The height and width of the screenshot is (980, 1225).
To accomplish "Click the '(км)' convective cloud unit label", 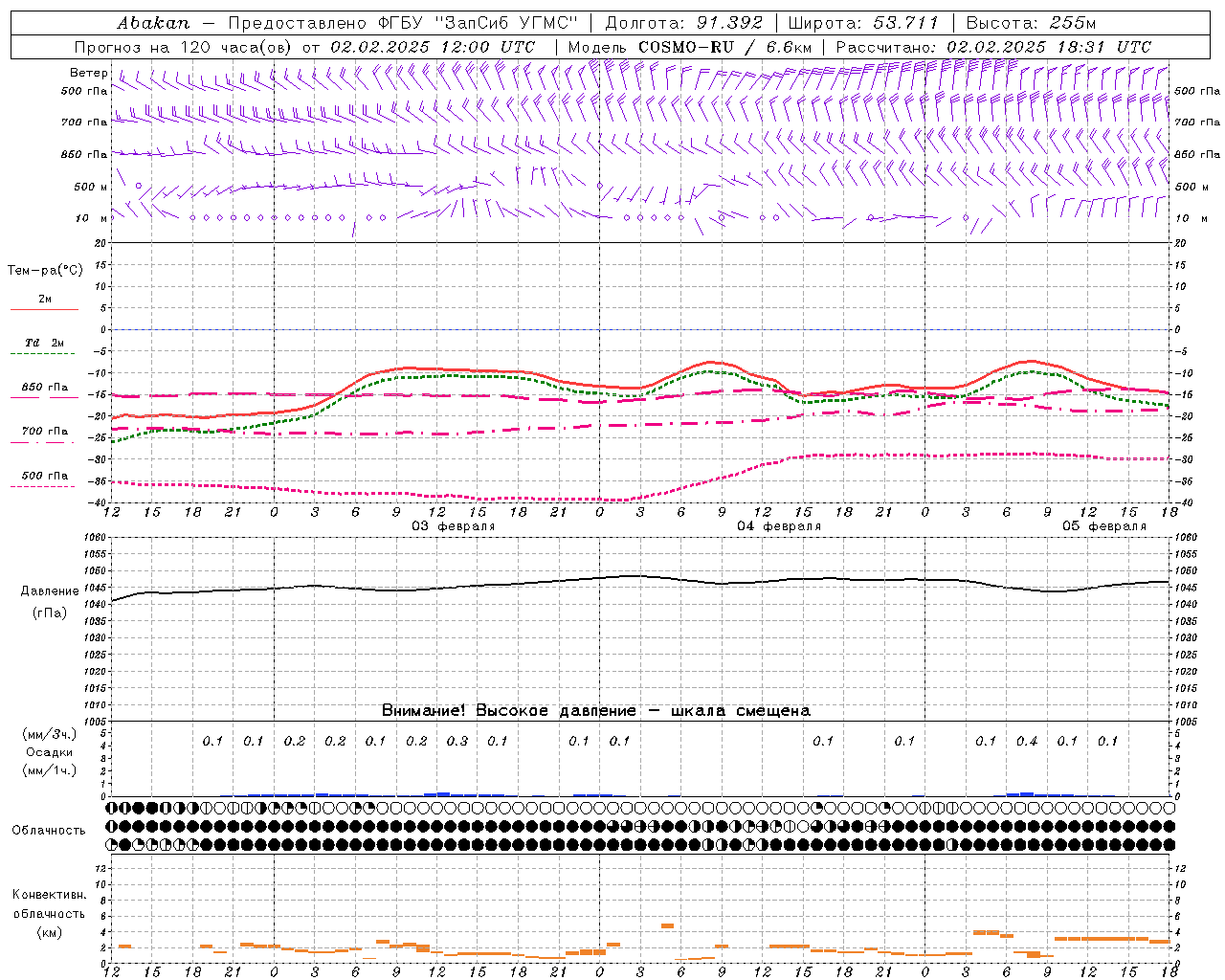I will click(x=49, y=932).
